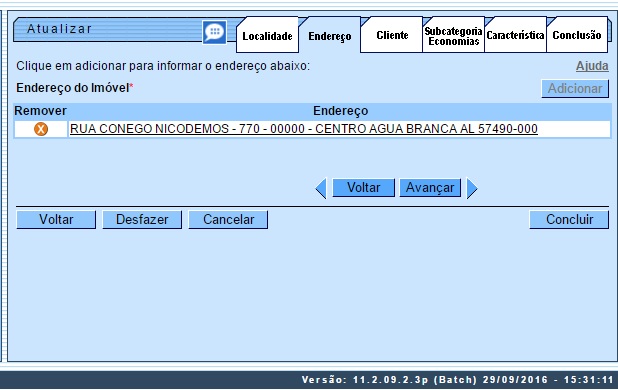Open the Característica tab
This screenshot has width=618, height=390.
(515, 35)
